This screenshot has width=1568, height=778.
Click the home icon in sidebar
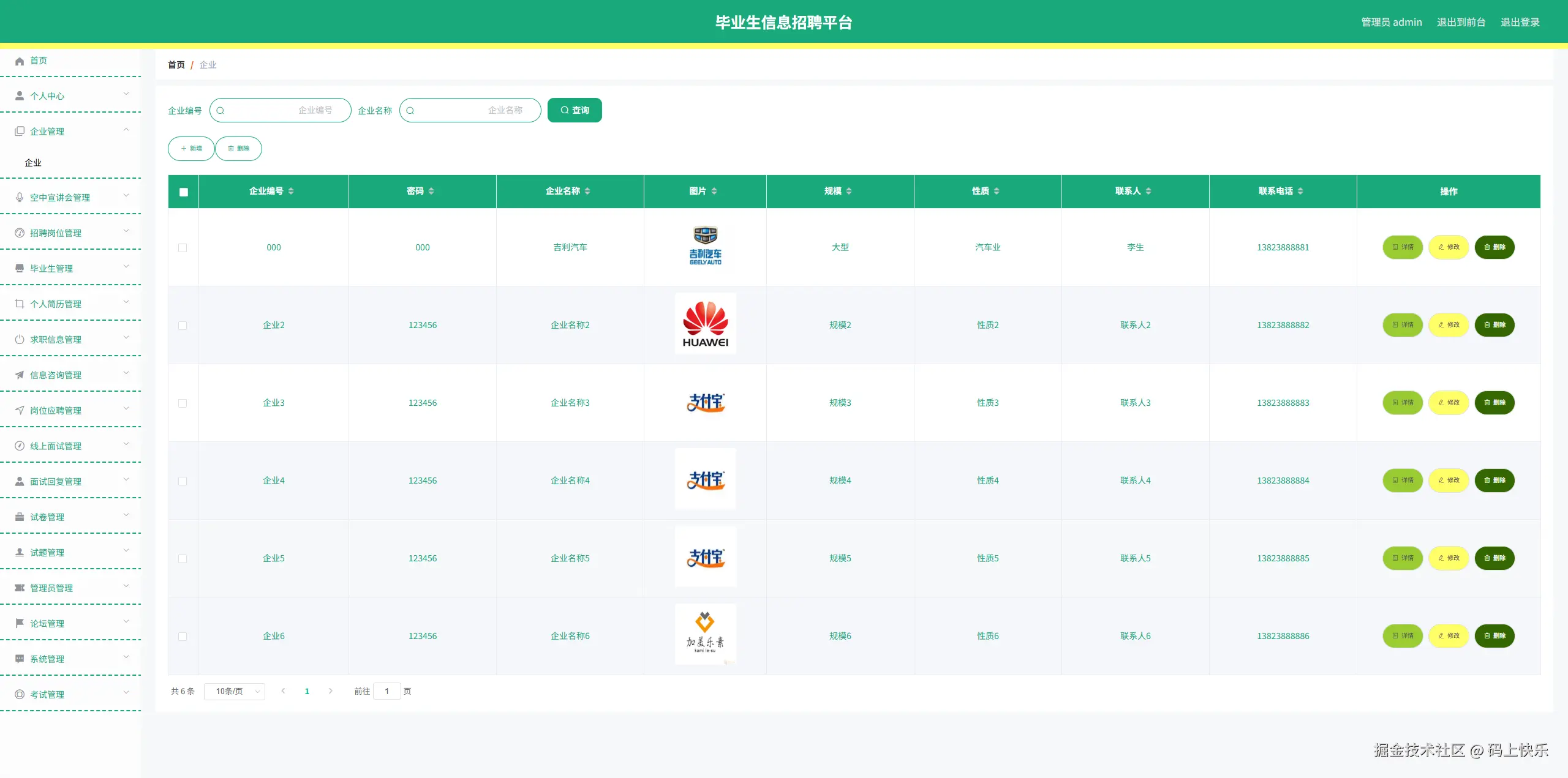tap(20, 61)
